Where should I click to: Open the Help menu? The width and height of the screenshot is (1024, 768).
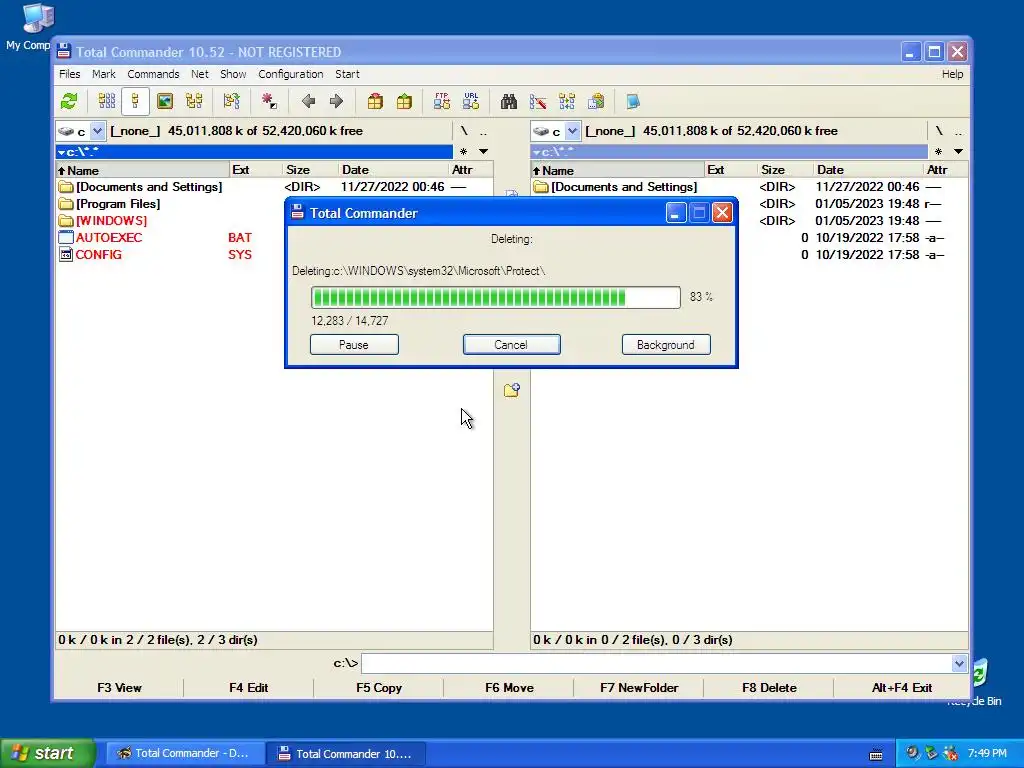coord(952,74)
